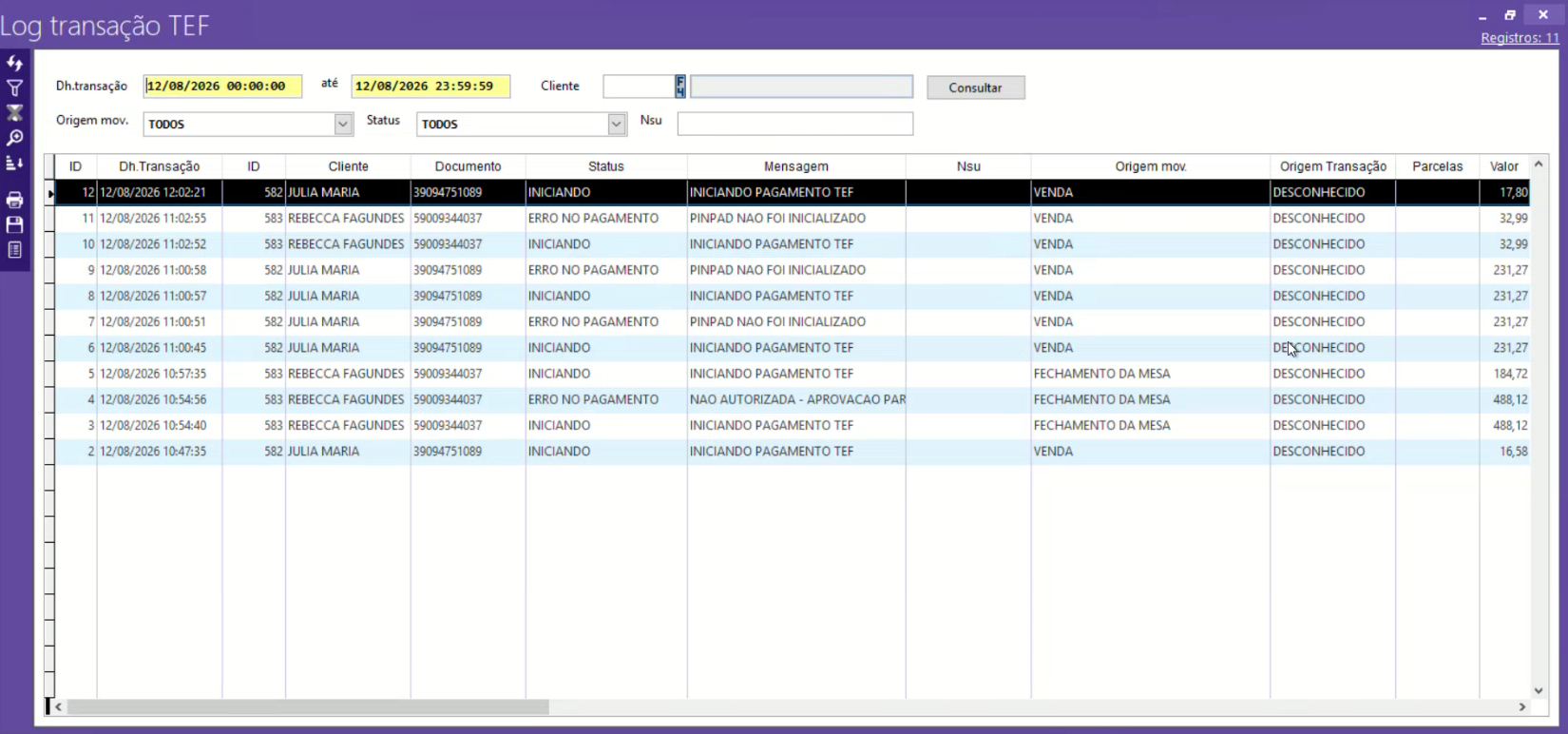1568x734 pixels.
Task: Click the report sheet icon in sidebar
Action: click(14, 250)
